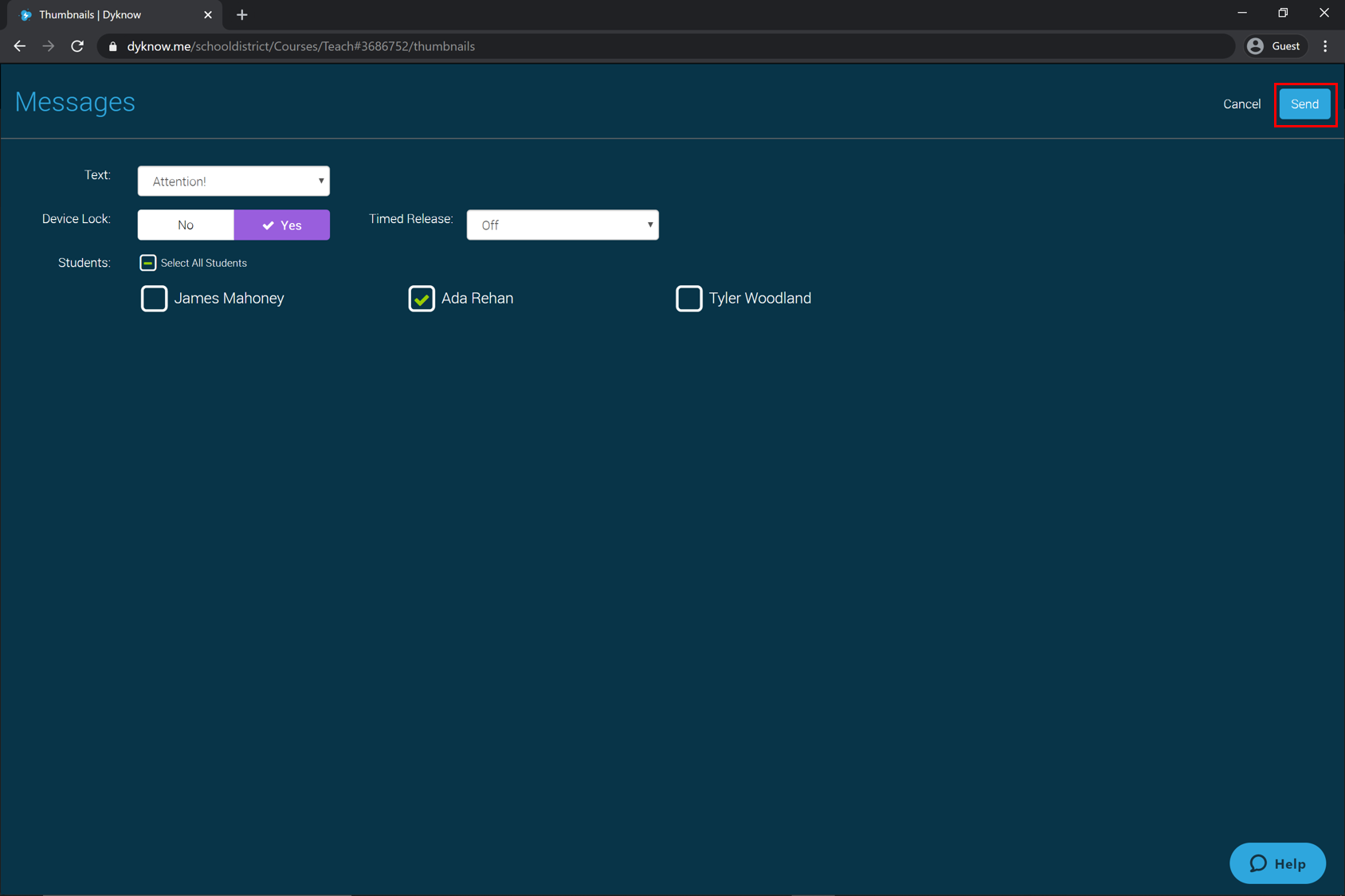Click the Messages heading
This screenshot has width=1345, height=896.
pos(75,102)
